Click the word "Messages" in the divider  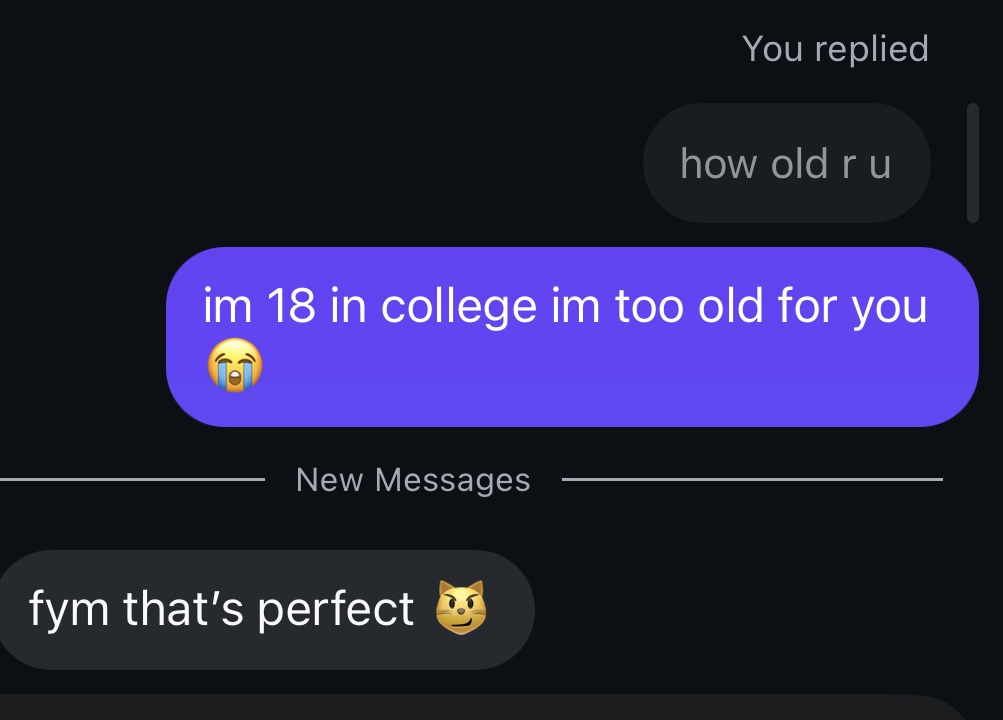tap(452, 480)
